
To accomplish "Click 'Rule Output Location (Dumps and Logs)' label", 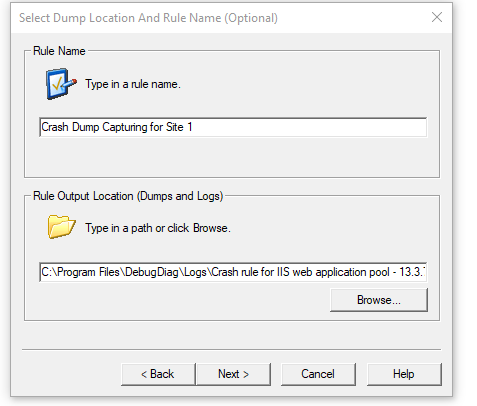I will (x=128, y=196).
